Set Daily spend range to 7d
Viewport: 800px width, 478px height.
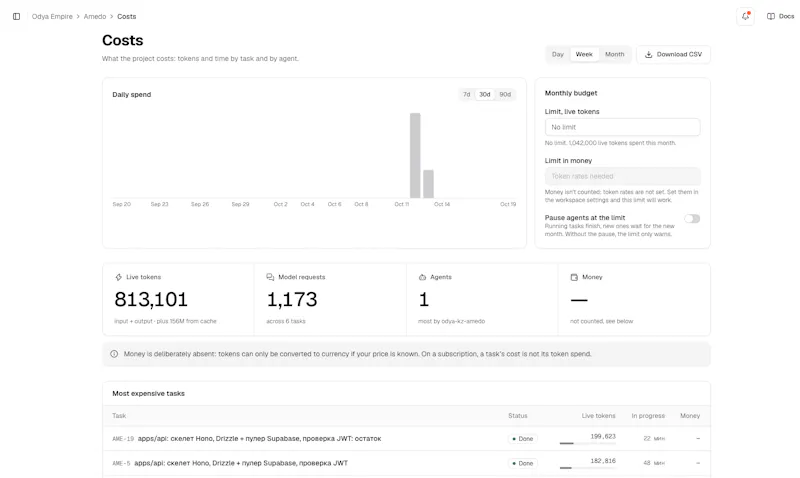click(466, 94)
